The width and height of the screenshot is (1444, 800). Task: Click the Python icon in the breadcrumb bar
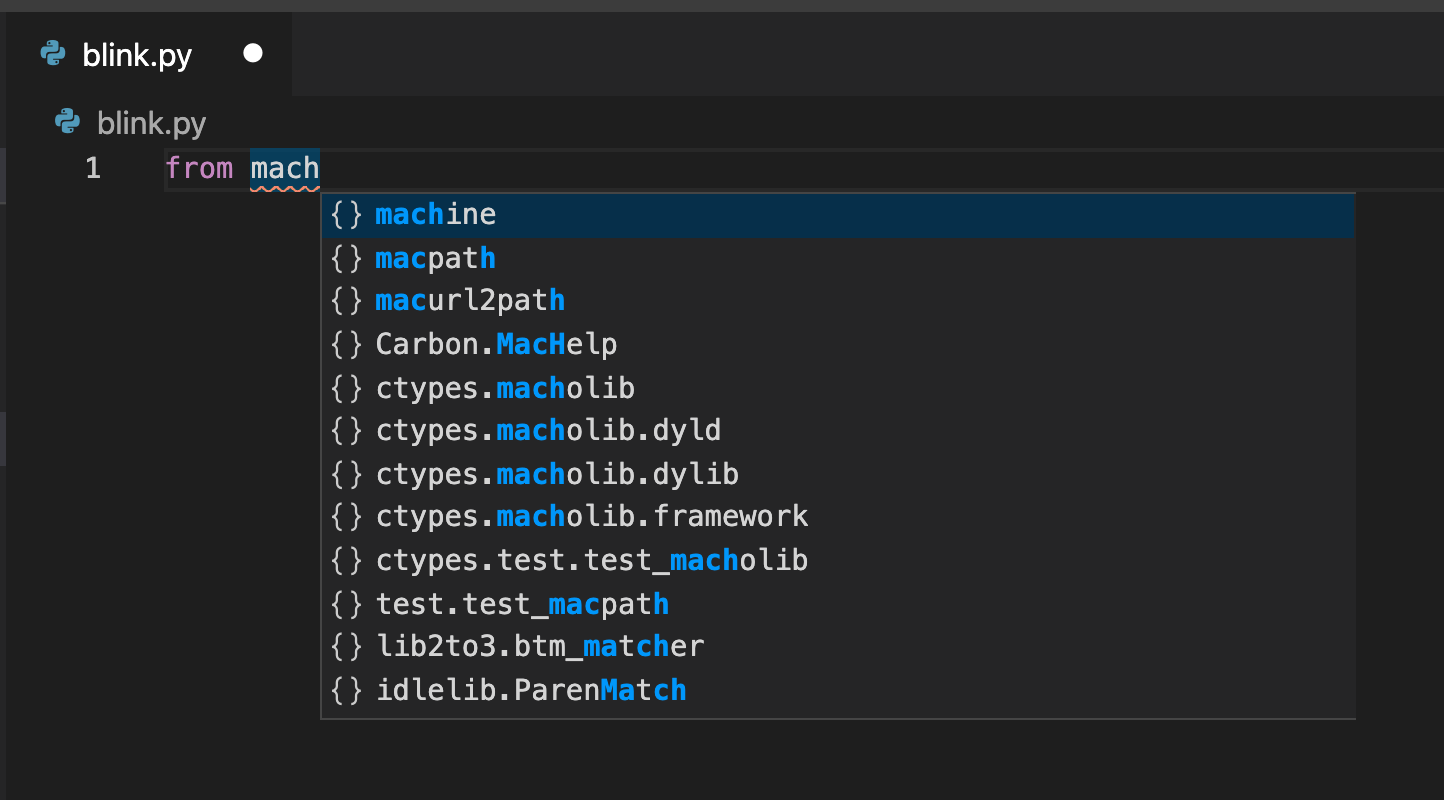67,122
